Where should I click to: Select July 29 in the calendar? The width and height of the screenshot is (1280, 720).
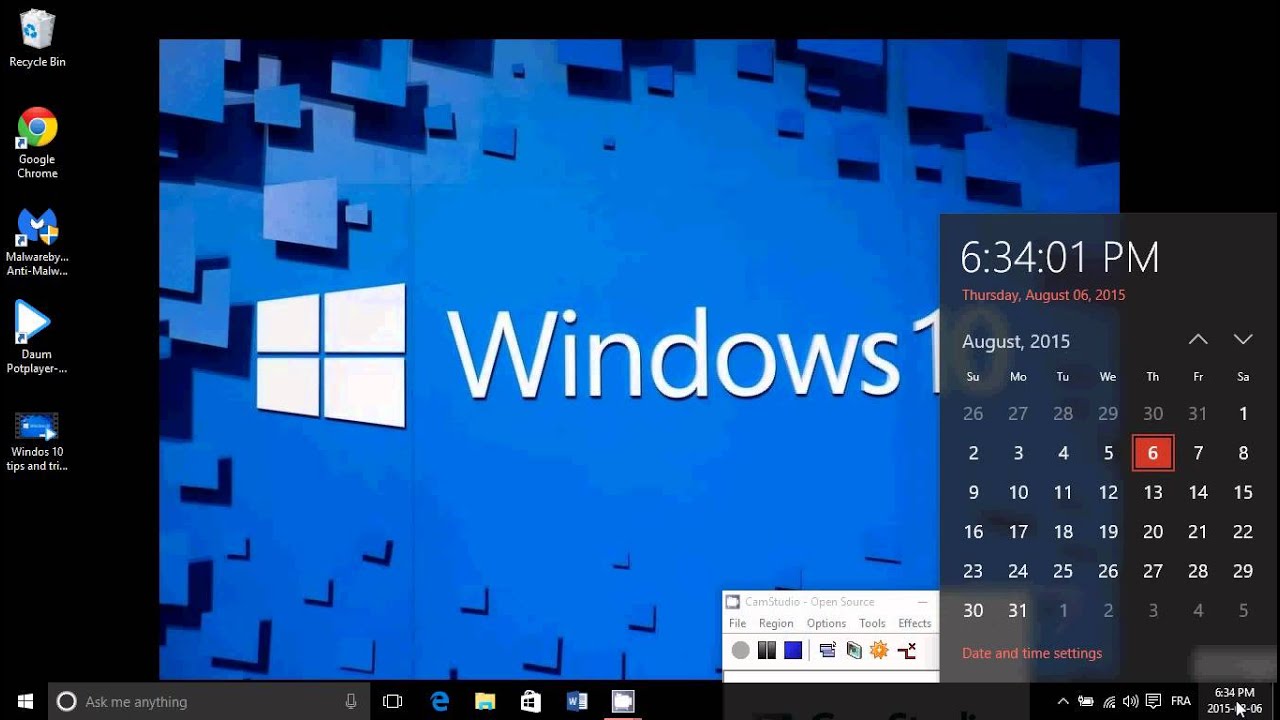pos(1108,413)
